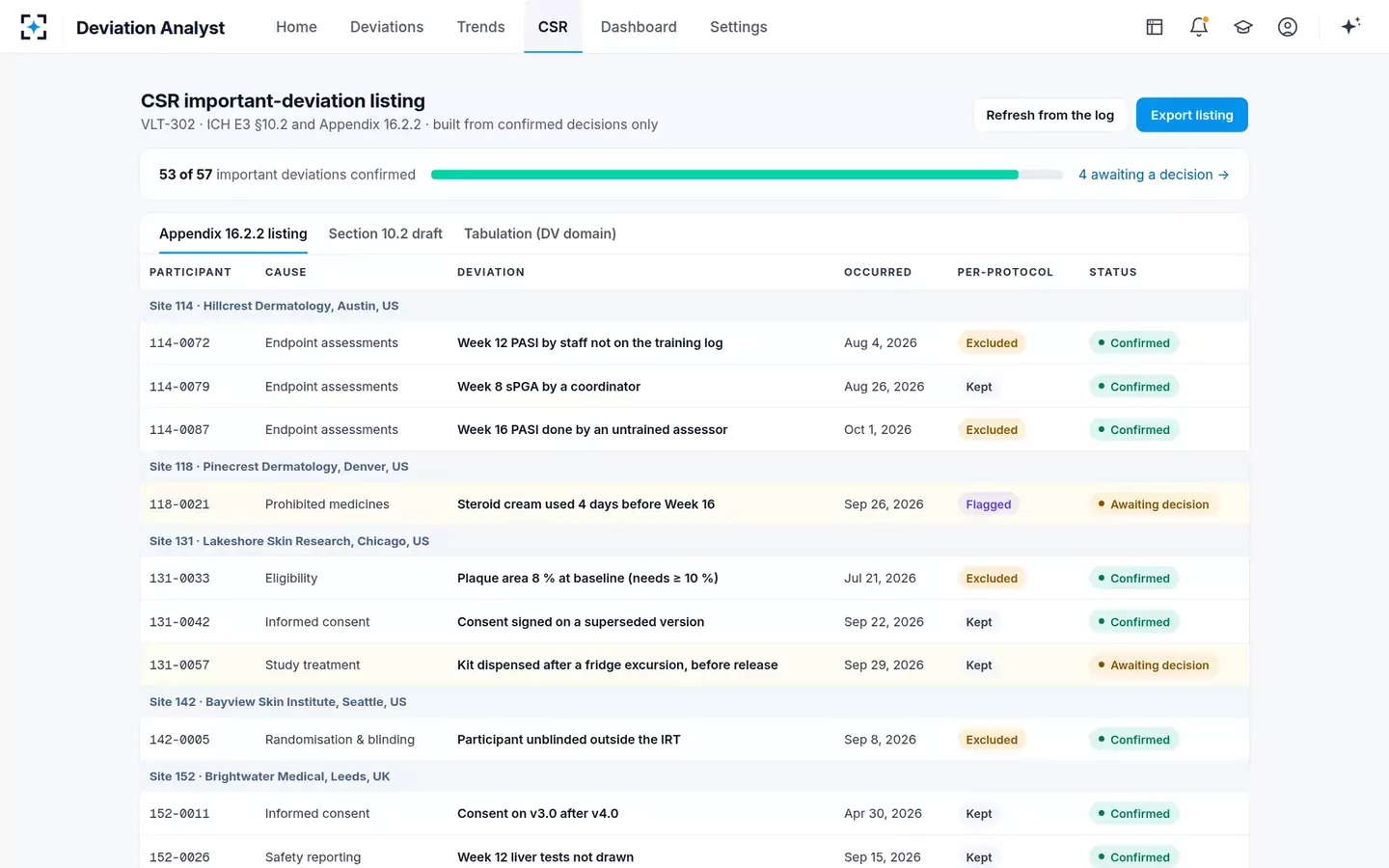Screen dimensions: 1389x868
Task: Switch to Section 10.2 draft tab
Action: click(x=386, y=233)
